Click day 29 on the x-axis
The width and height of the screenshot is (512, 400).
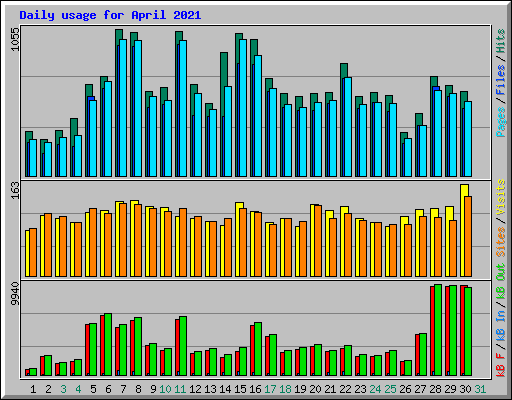[x=450, y=389]
